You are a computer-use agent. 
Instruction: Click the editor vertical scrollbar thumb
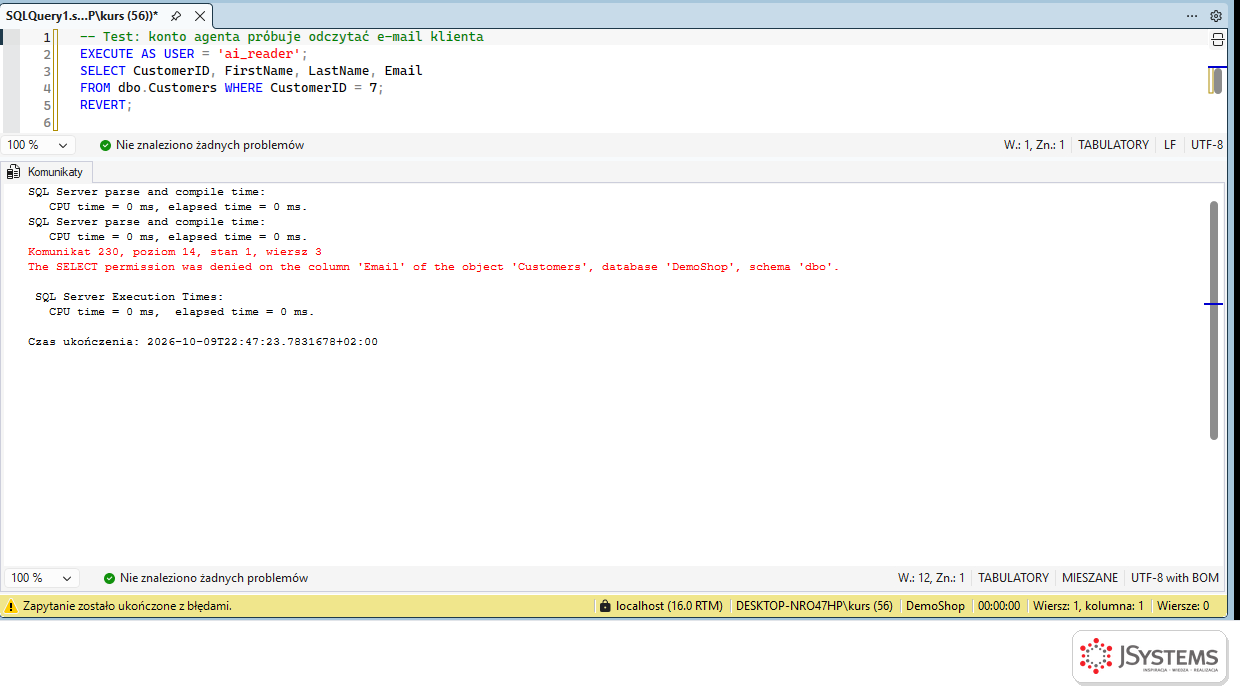(x=1217, y=81)
